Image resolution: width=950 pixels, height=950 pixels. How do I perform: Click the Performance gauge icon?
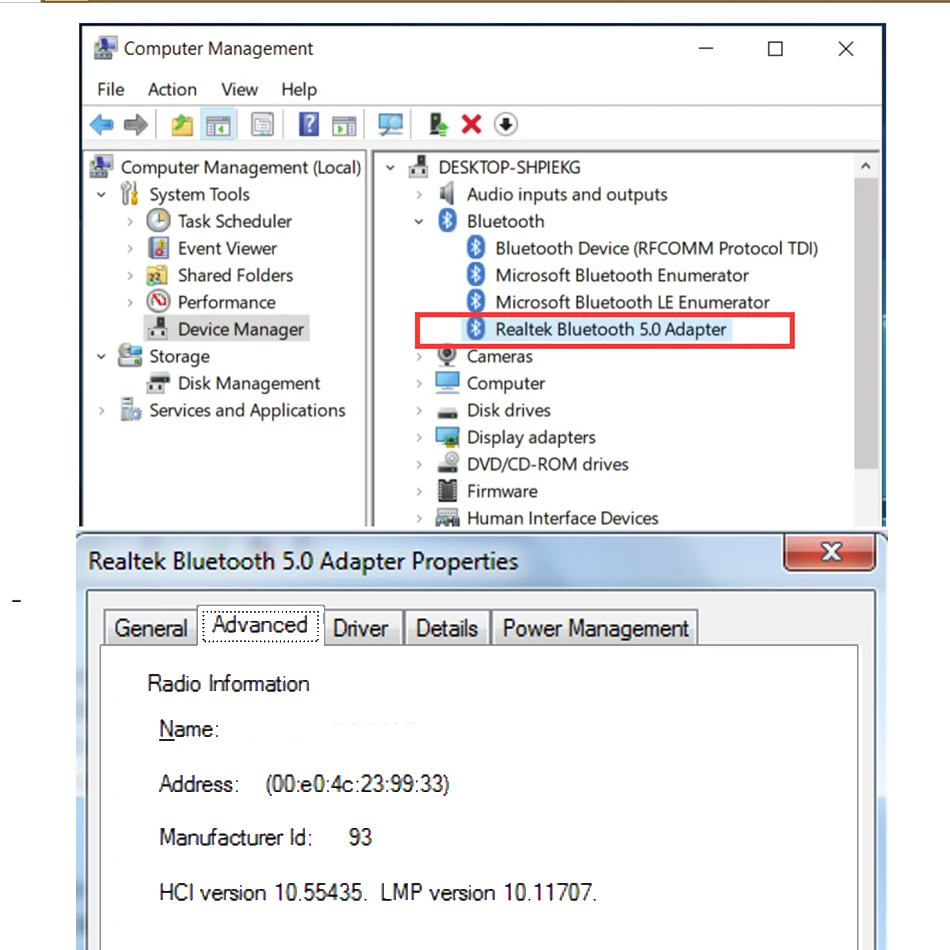158,302
